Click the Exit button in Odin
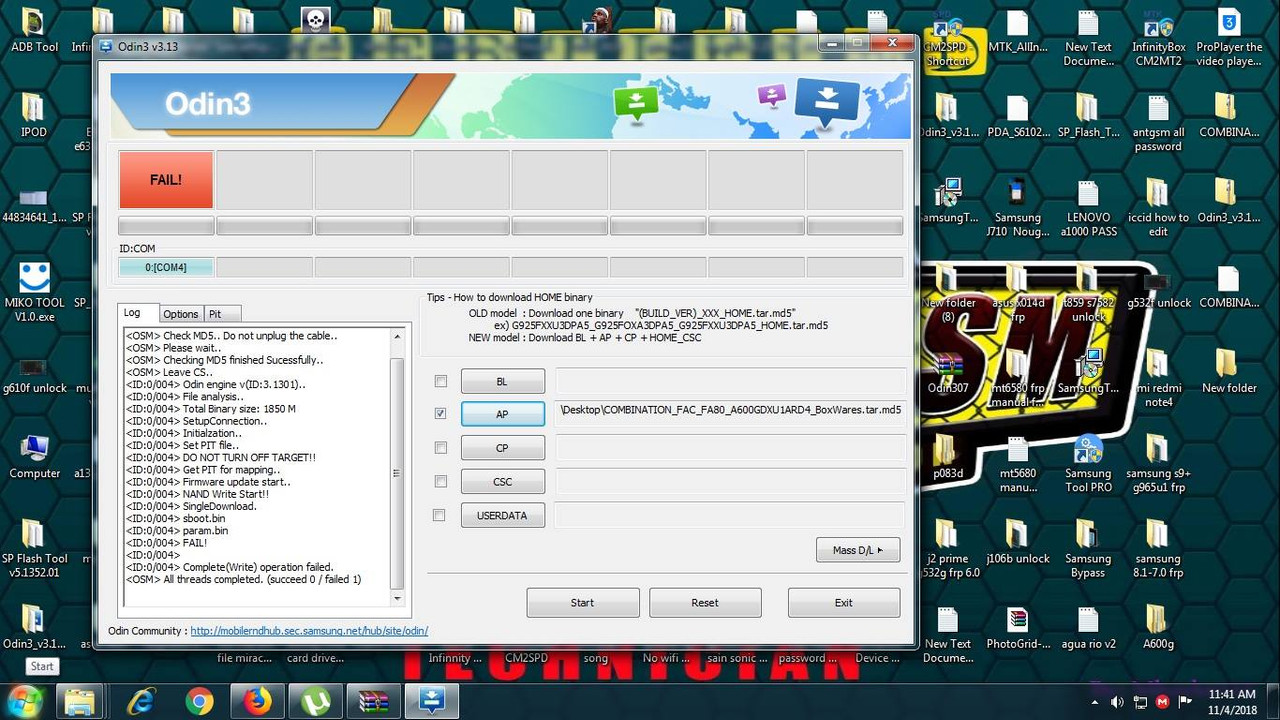This screenshot has width=1280, height=720. click(844, 602)
